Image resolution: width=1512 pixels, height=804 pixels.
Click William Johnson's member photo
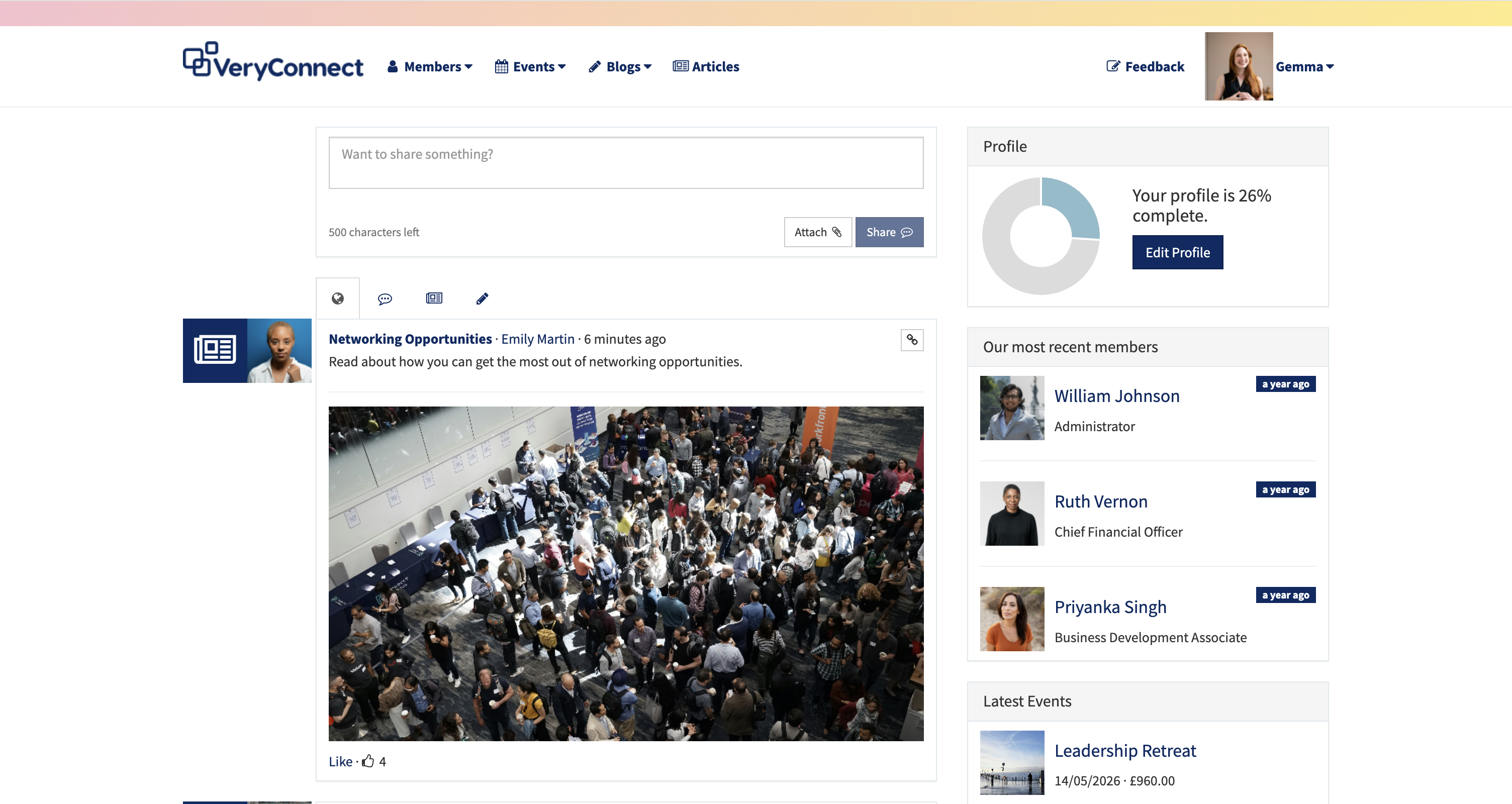coord(1012,408)
